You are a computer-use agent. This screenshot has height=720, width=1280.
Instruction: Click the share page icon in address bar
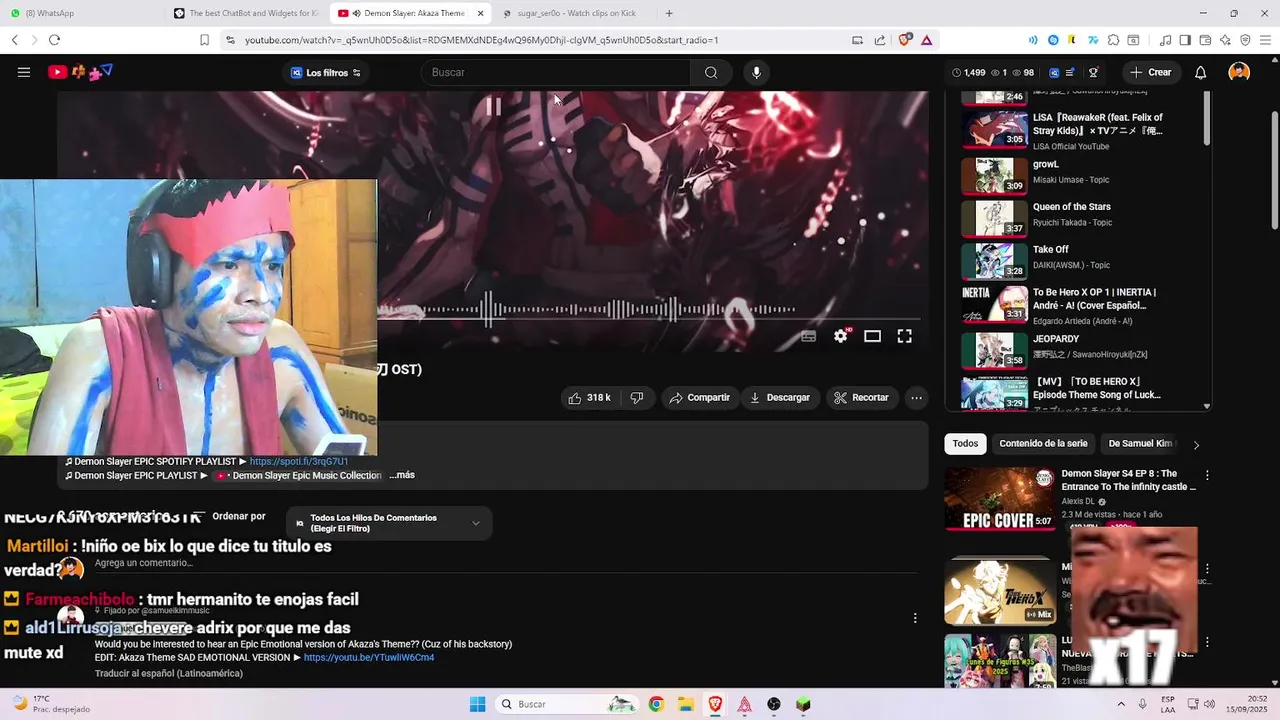pyautogui.click(x=880, y=40)
